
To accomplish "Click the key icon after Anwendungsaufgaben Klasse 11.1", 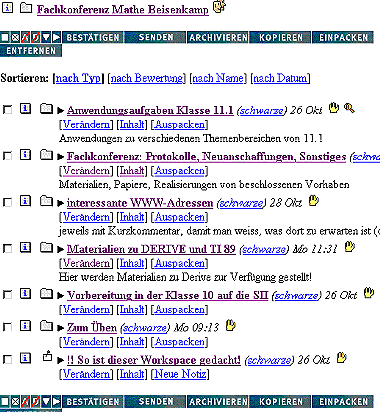I will 349,108.
